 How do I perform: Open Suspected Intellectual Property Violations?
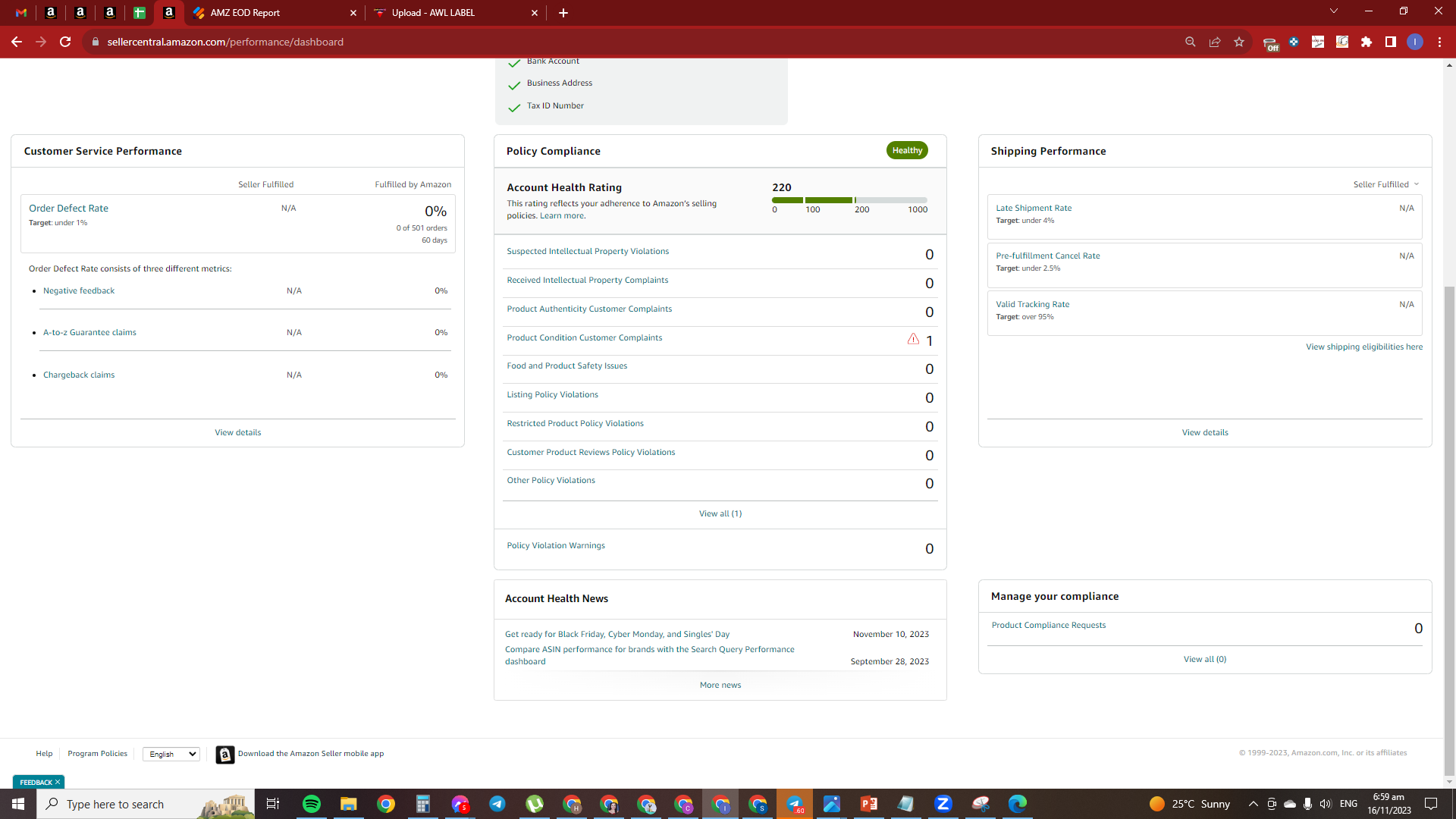click(x=588, y=251)
